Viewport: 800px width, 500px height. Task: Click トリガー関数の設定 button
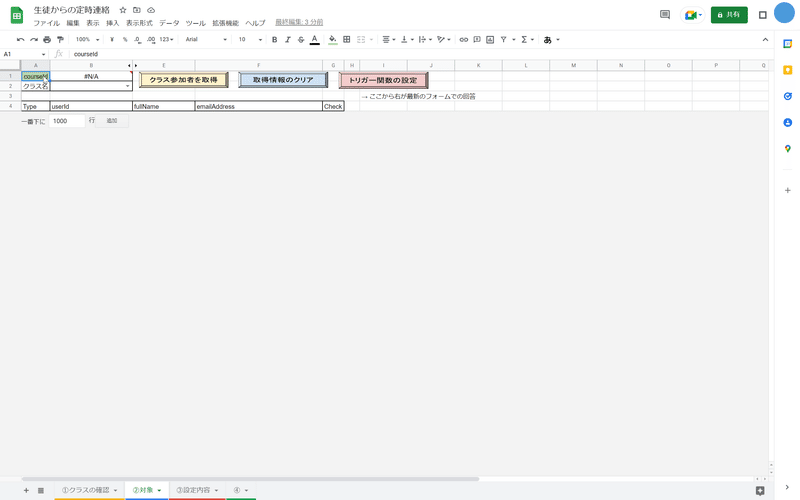[x=383, y=81]
